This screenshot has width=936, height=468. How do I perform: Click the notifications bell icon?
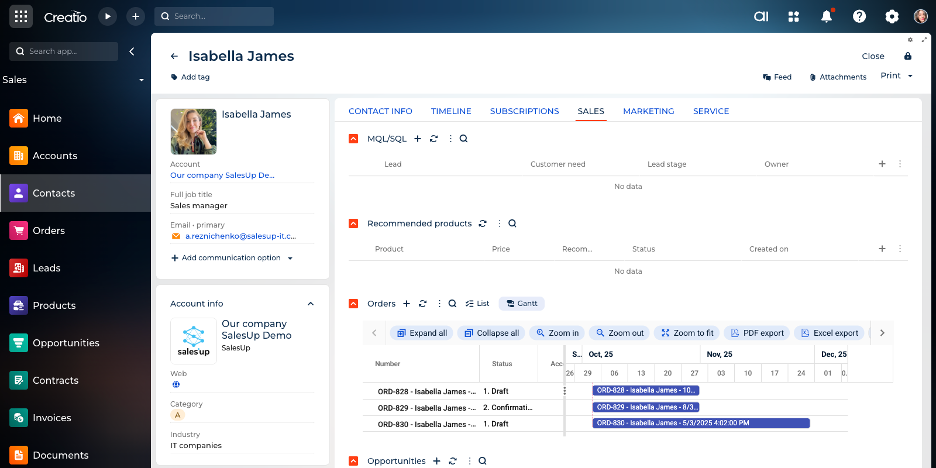click(x=826, y=16)
